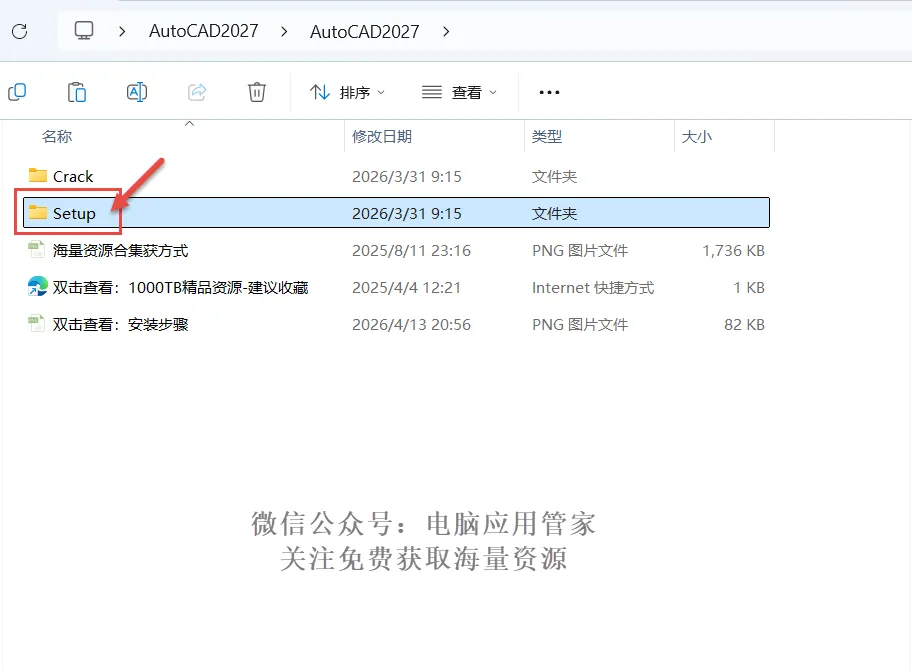Viewport: 912px width, 671px height.
Task: Click the delete trash icon
Action: coord(256,92)
